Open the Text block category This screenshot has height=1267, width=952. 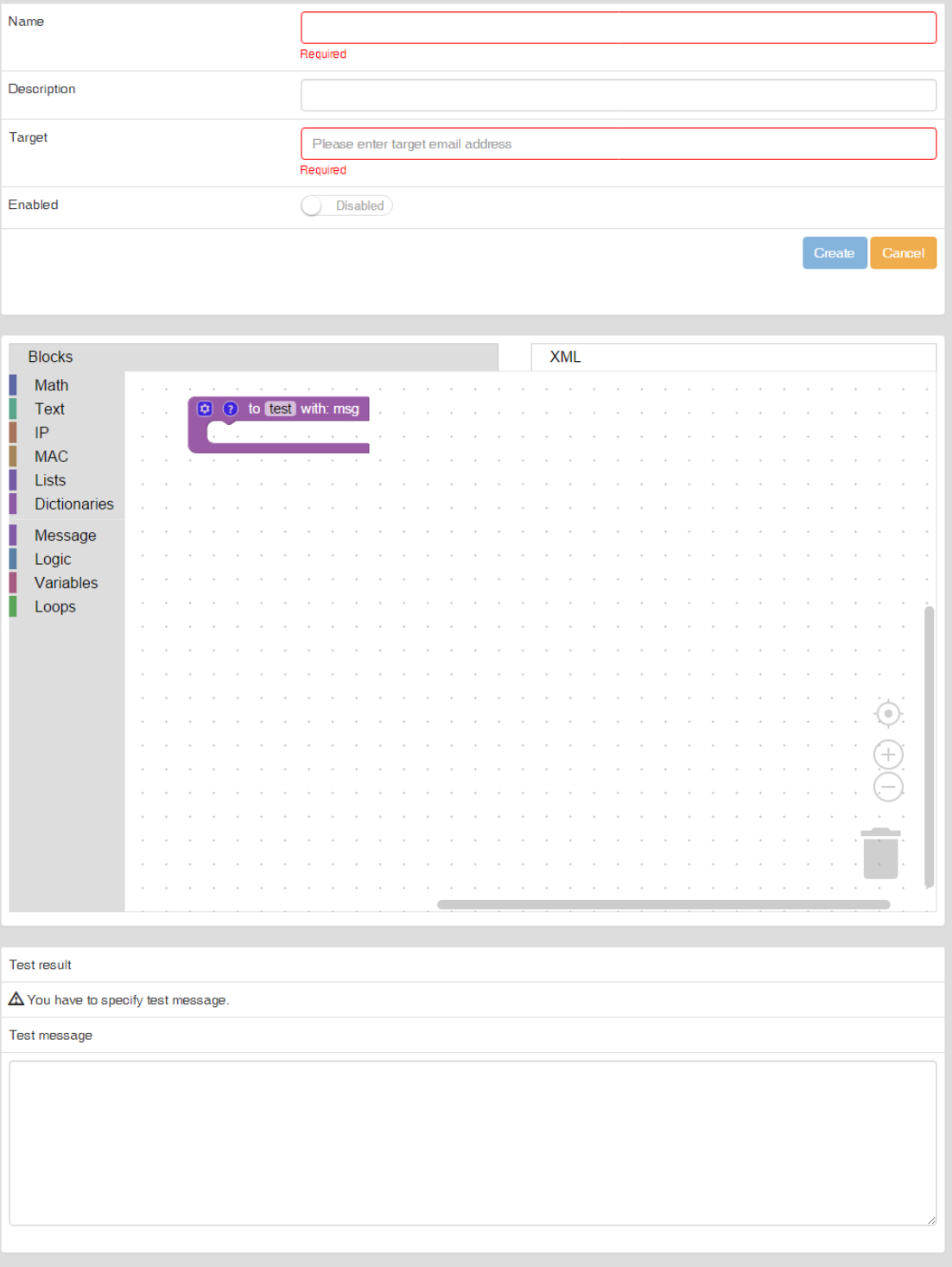click(49, 409)
